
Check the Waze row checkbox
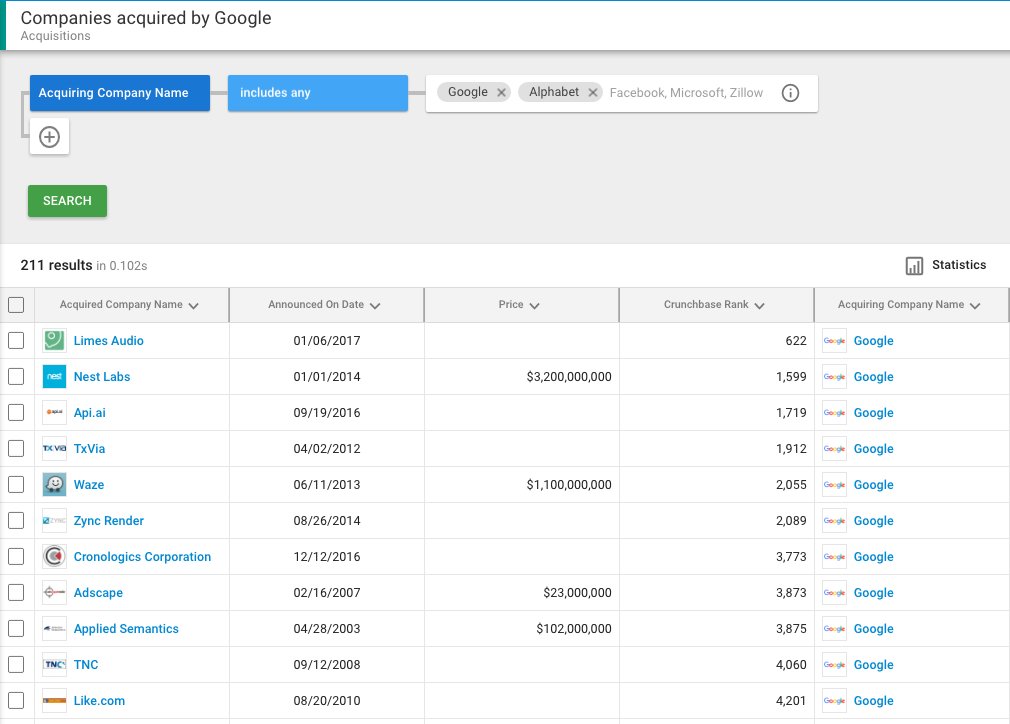tap(16, 484)
